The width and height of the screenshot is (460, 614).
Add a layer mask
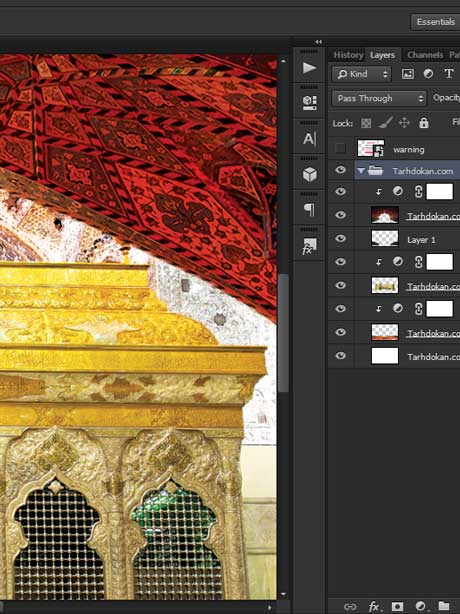click(397, 607)
